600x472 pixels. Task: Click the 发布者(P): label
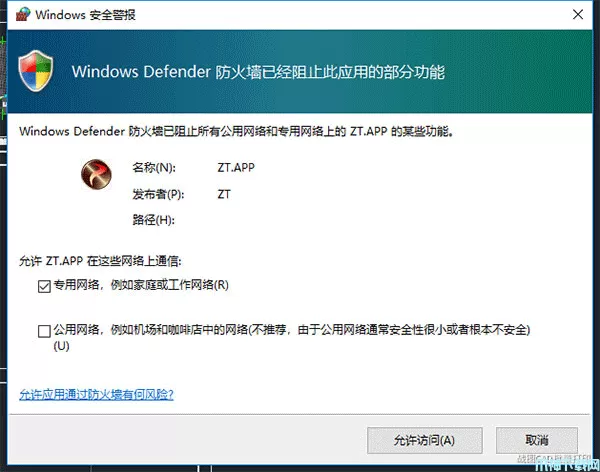point(158,194)
